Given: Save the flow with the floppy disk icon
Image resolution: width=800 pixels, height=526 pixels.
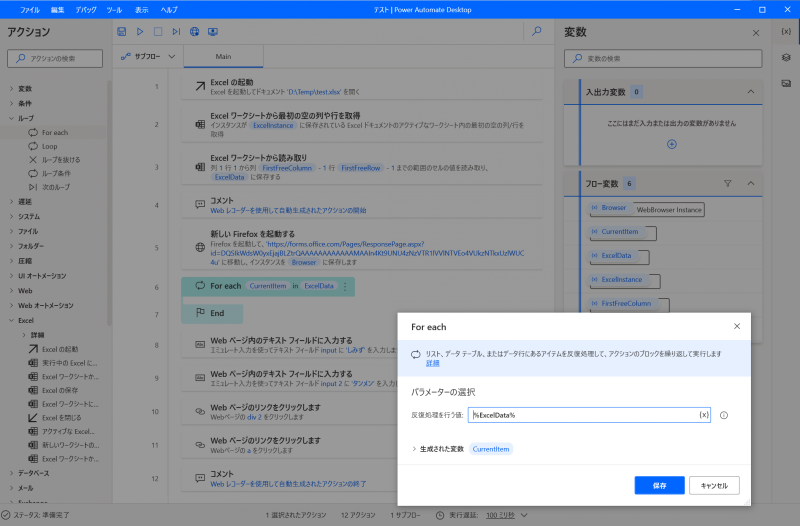Looking at the screenshot, I should 121,32.
